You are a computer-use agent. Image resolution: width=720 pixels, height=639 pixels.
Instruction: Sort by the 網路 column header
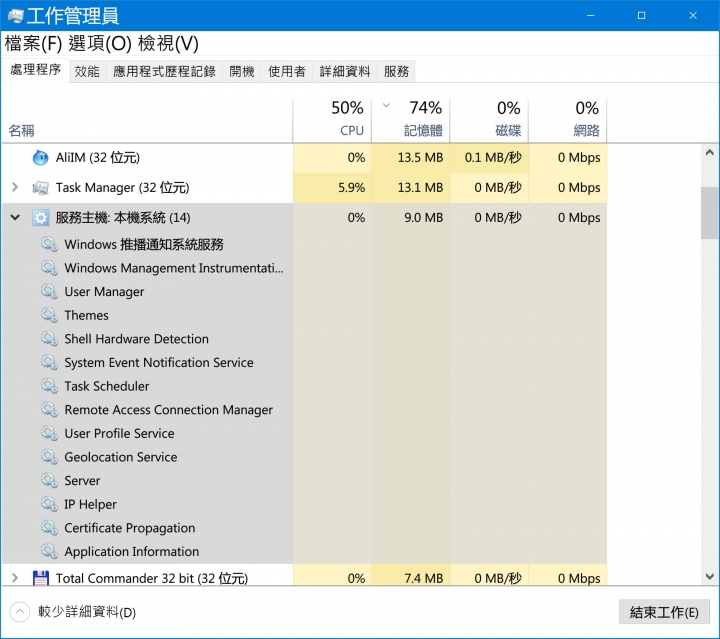click(x=568, y=120)
